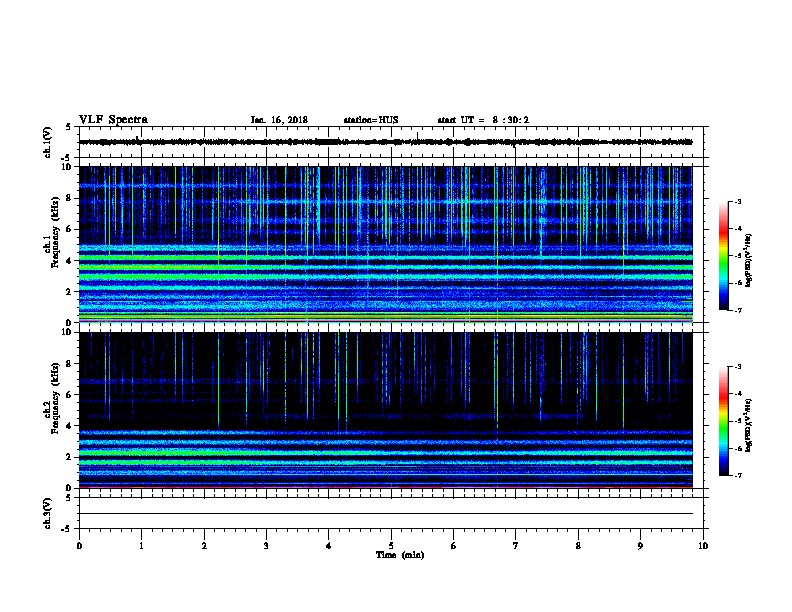This screenshot has width=792, height=612.
Task: Click time axis tick label "3"
Action: (x=266, y=546)
